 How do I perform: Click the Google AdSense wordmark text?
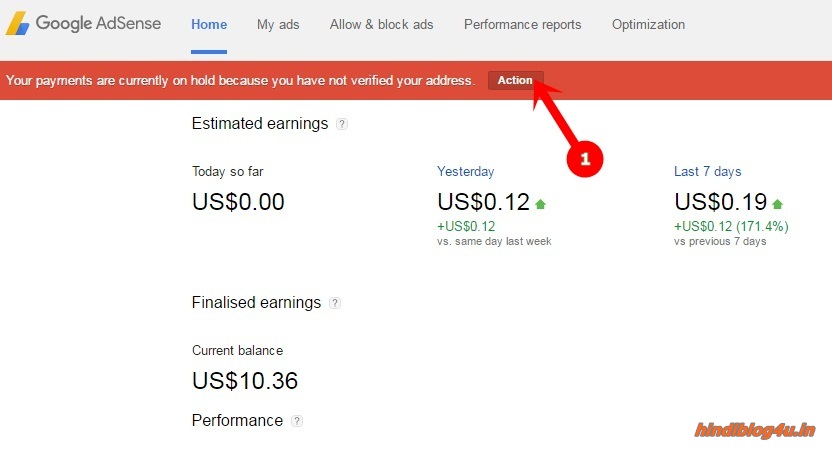[98, 23]
